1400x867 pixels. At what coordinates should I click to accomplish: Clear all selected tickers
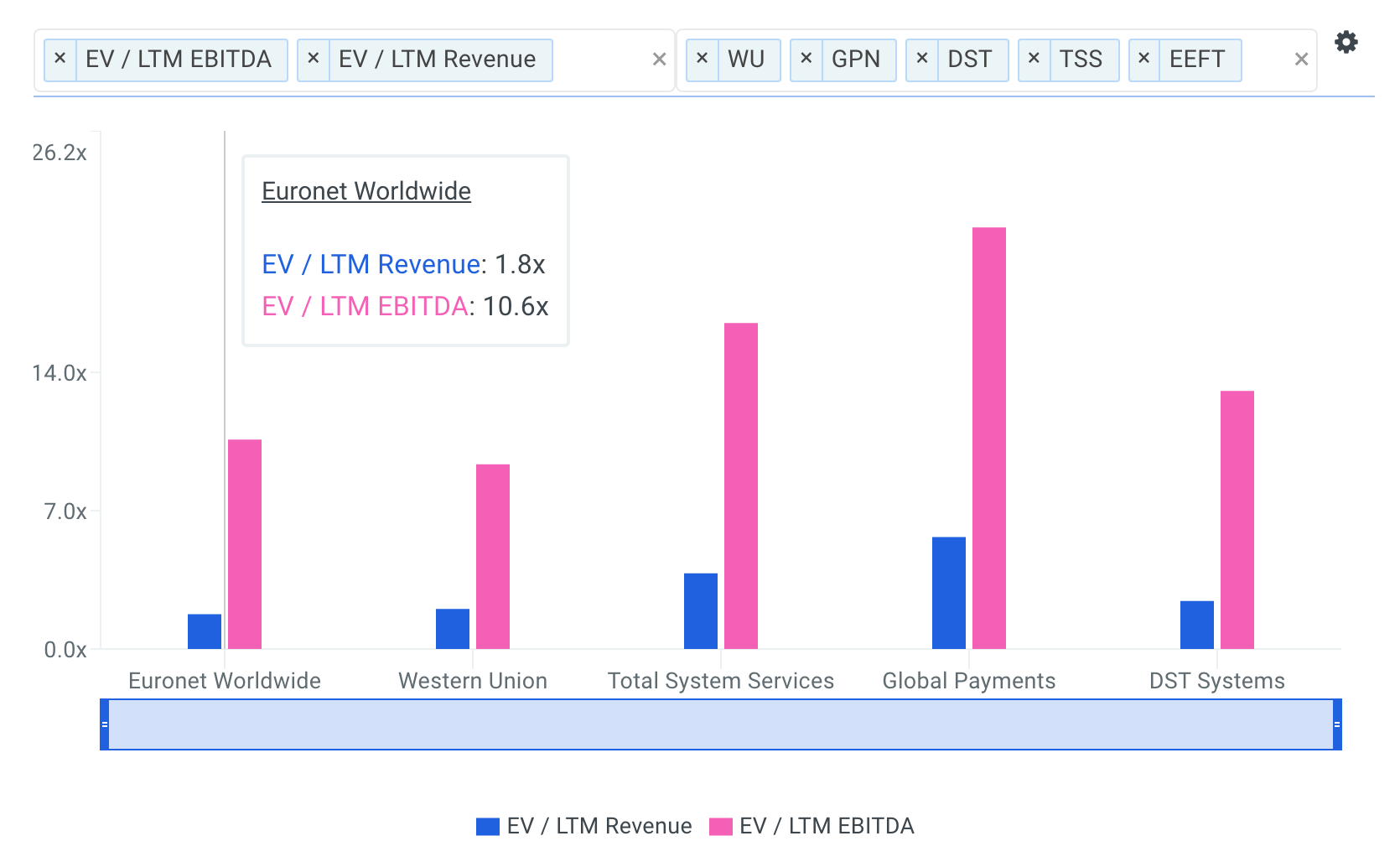1301,60
